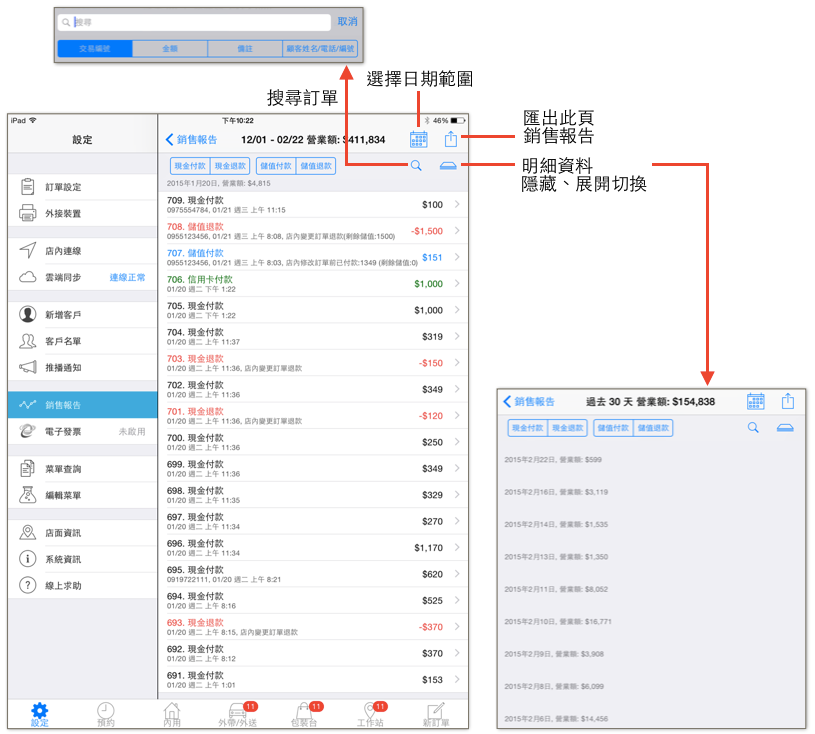The image size is (815, 734).
Task: Select the 金額 search scope segment
Action: (x=170, y=48)
